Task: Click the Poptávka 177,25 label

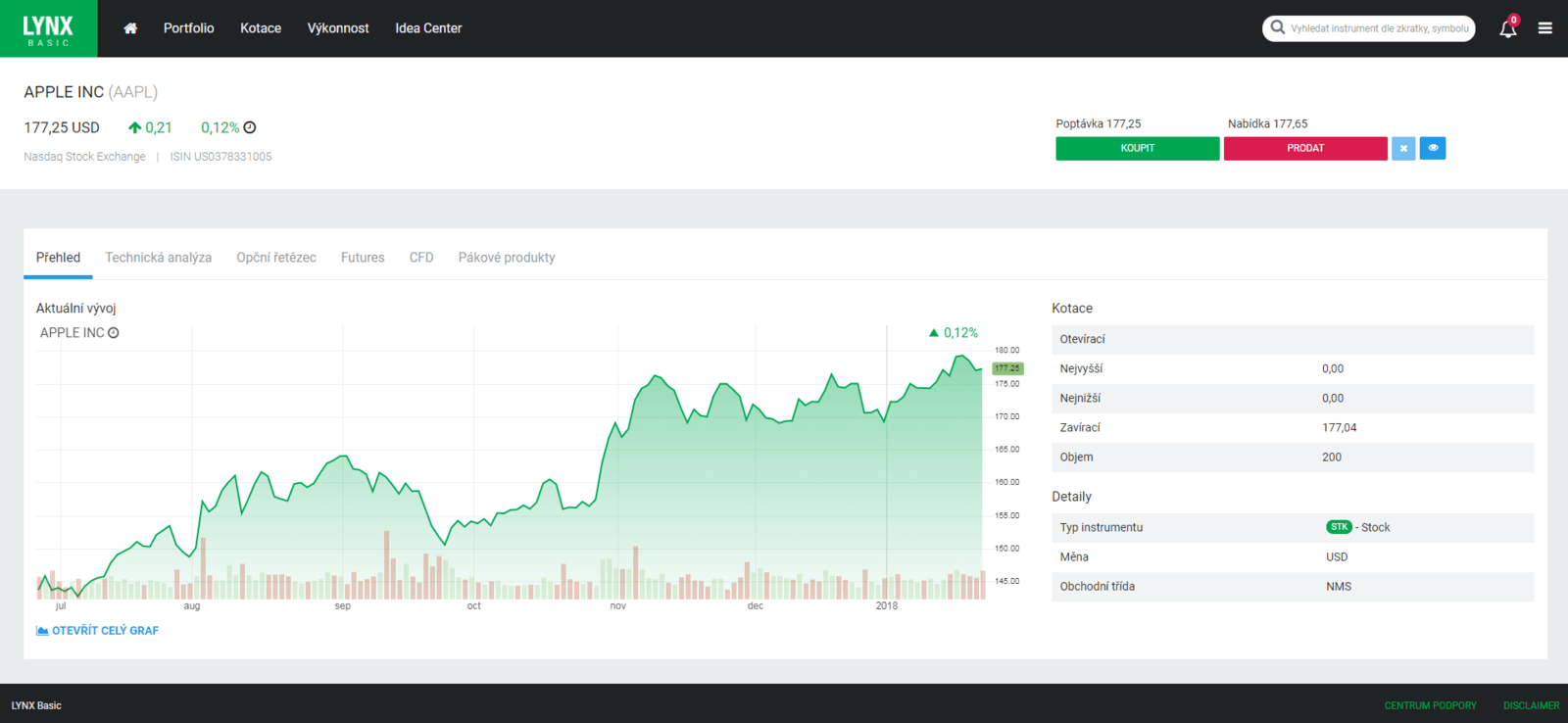Action: 1098,123
